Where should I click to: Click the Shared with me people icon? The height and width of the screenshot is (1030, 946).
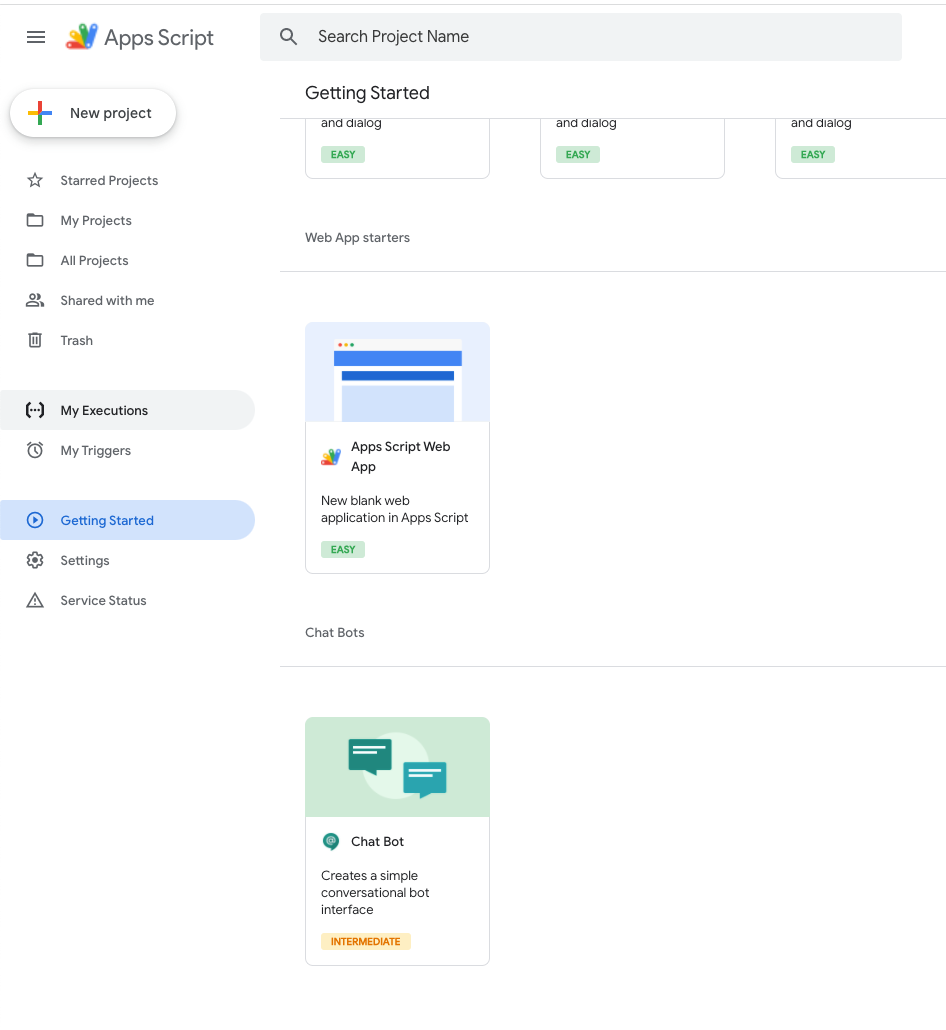pos(35,300)
